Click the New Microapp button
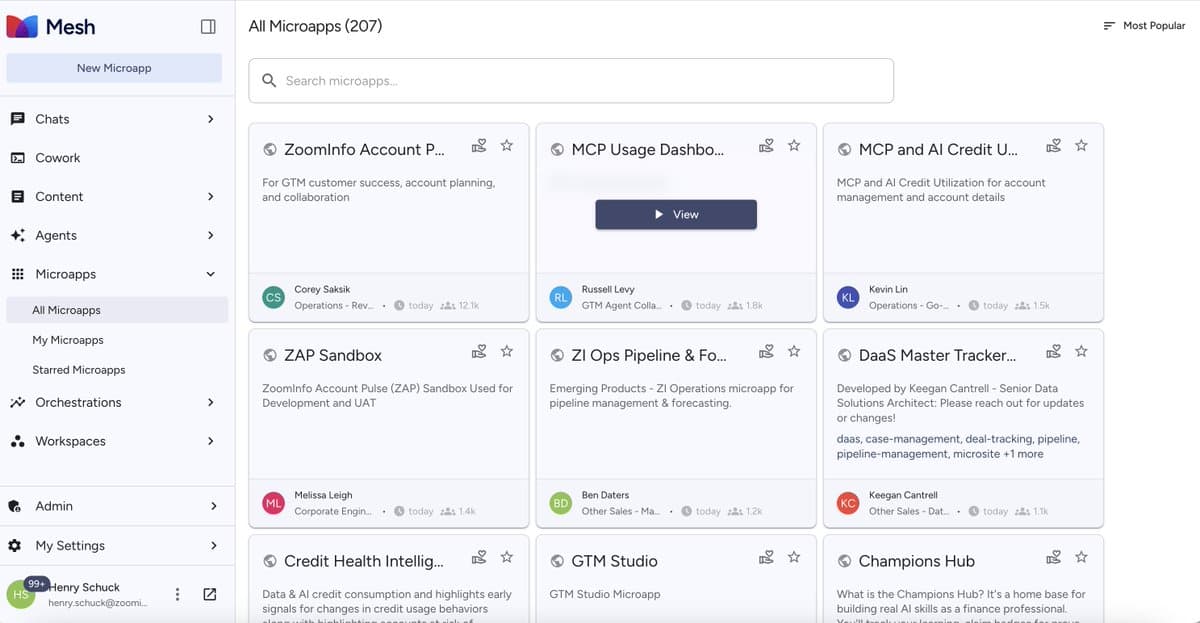 coord(114,68)
